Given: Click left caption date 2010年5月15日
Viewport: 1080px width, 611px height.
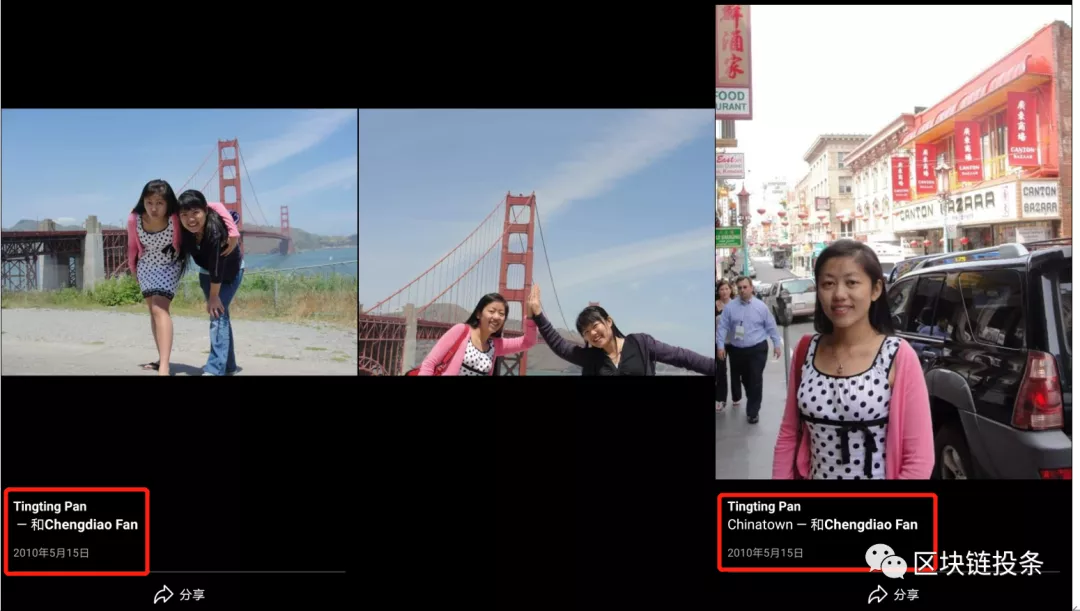Looking at the screenshot, I should click(x=51, y=552).
